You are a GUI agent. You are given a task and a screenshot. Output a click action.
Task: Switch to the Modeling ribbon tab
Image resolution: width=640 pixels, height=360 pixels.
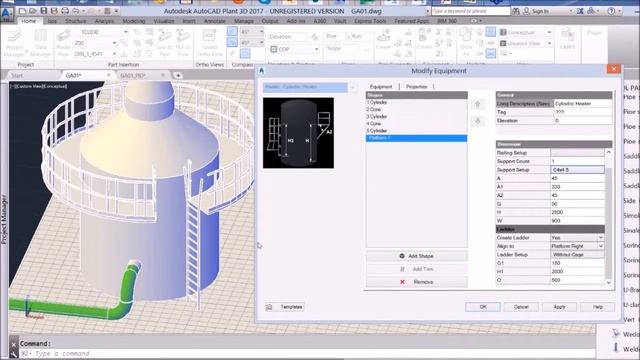point(133,21)
